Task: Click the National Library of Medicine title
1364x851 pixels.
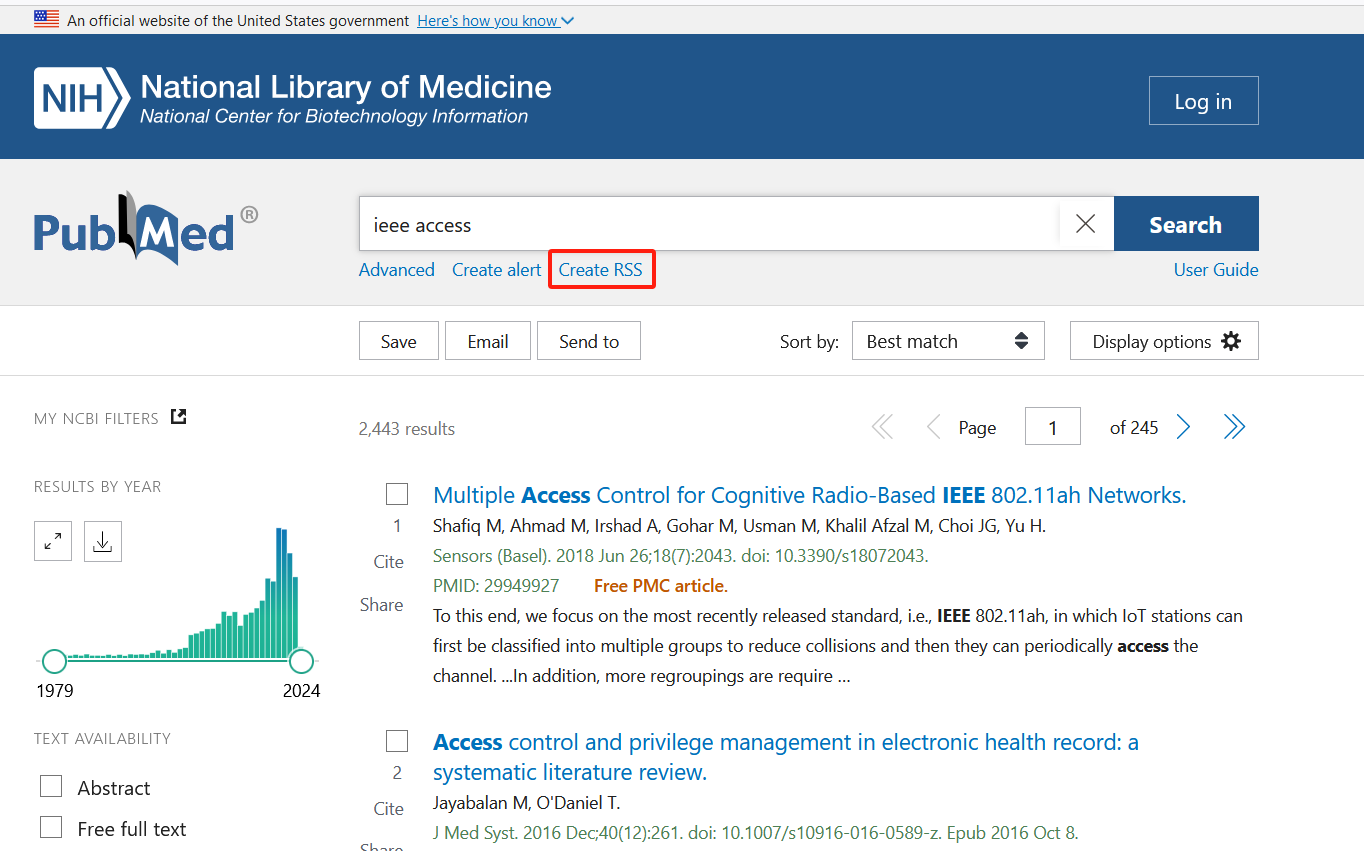Action: [x=346, y=87]
